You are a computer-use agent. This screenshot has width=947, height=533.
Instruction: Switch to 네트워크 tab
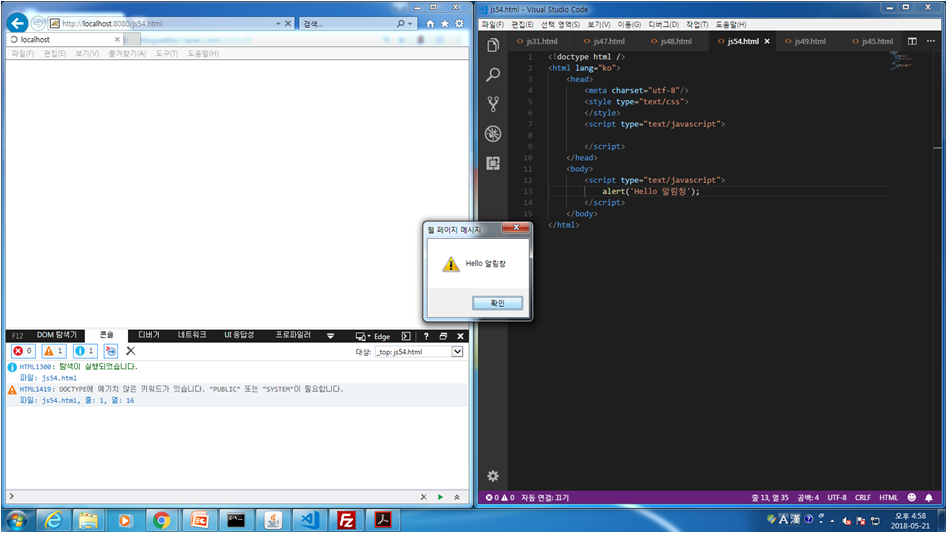tap(191, 335)
